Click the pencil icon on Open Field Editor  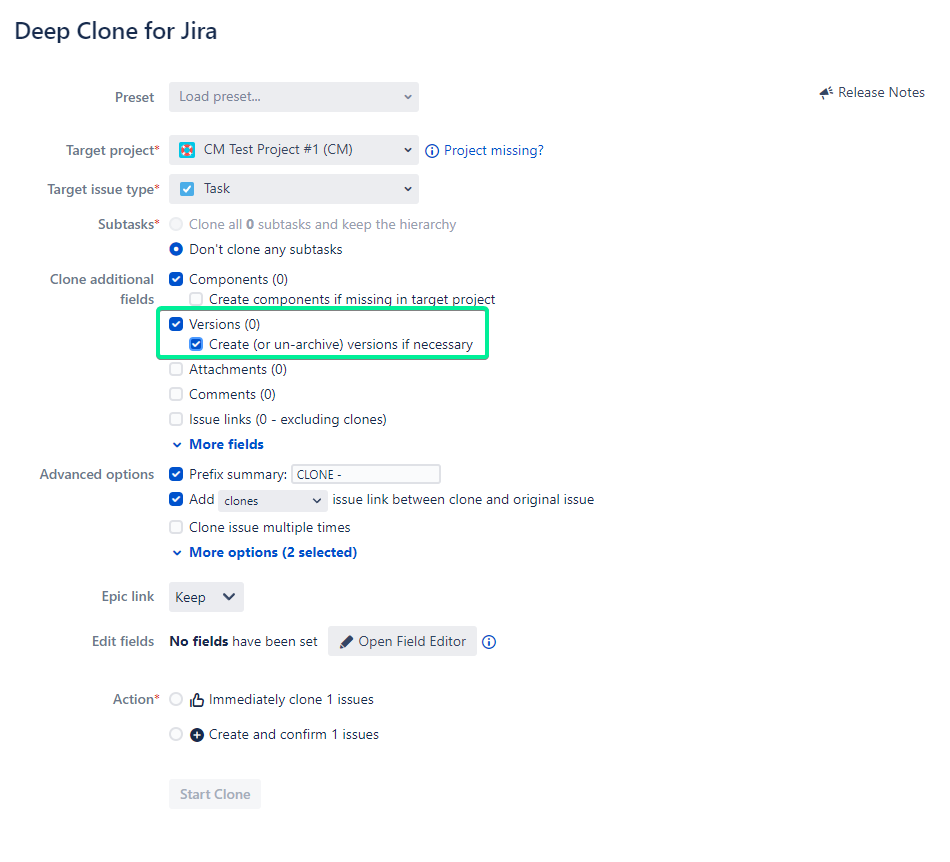(x=346, y=641)
